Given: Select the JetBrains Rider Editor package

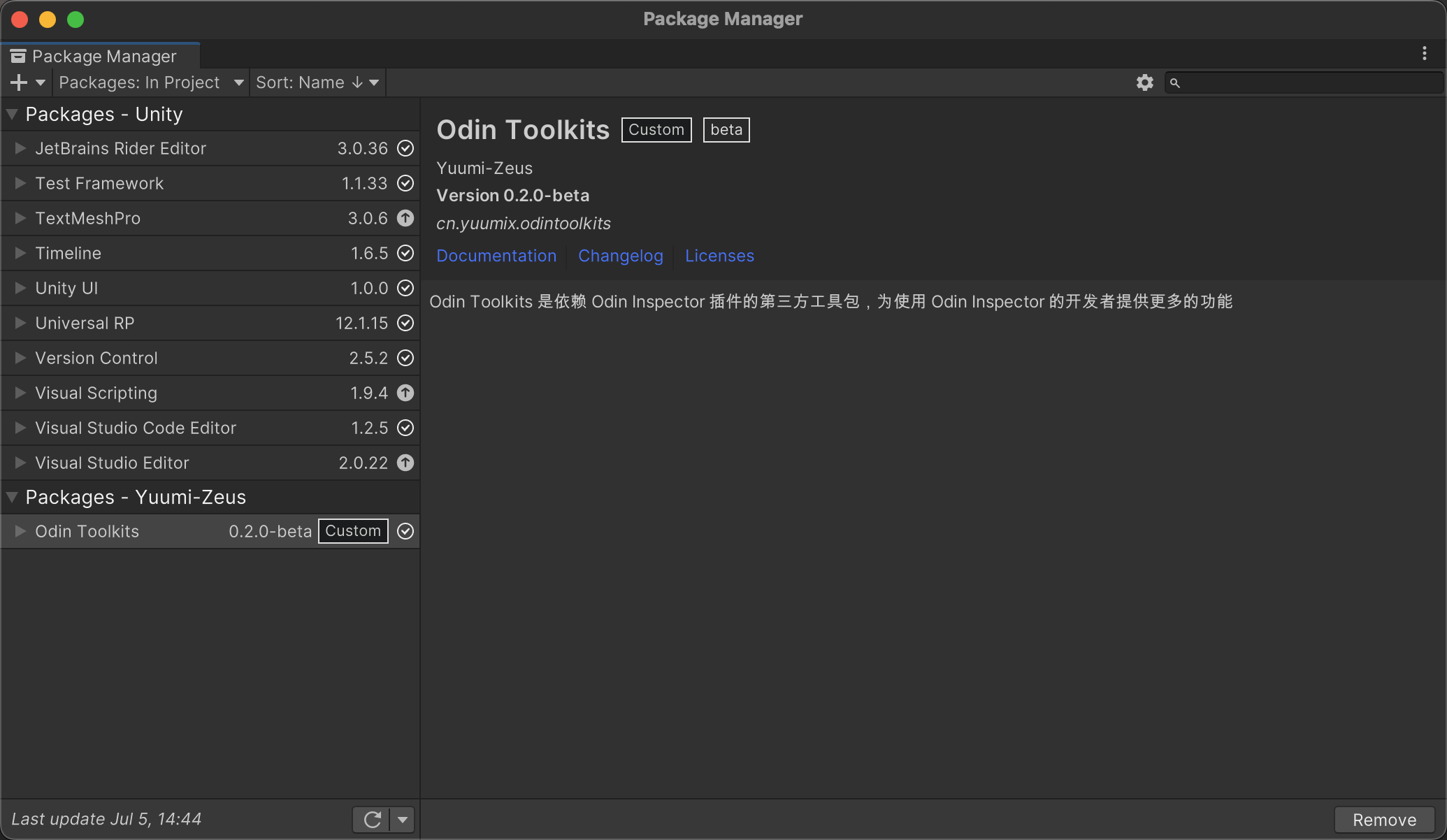Looking at the screenshot, I should pos(210,148).
